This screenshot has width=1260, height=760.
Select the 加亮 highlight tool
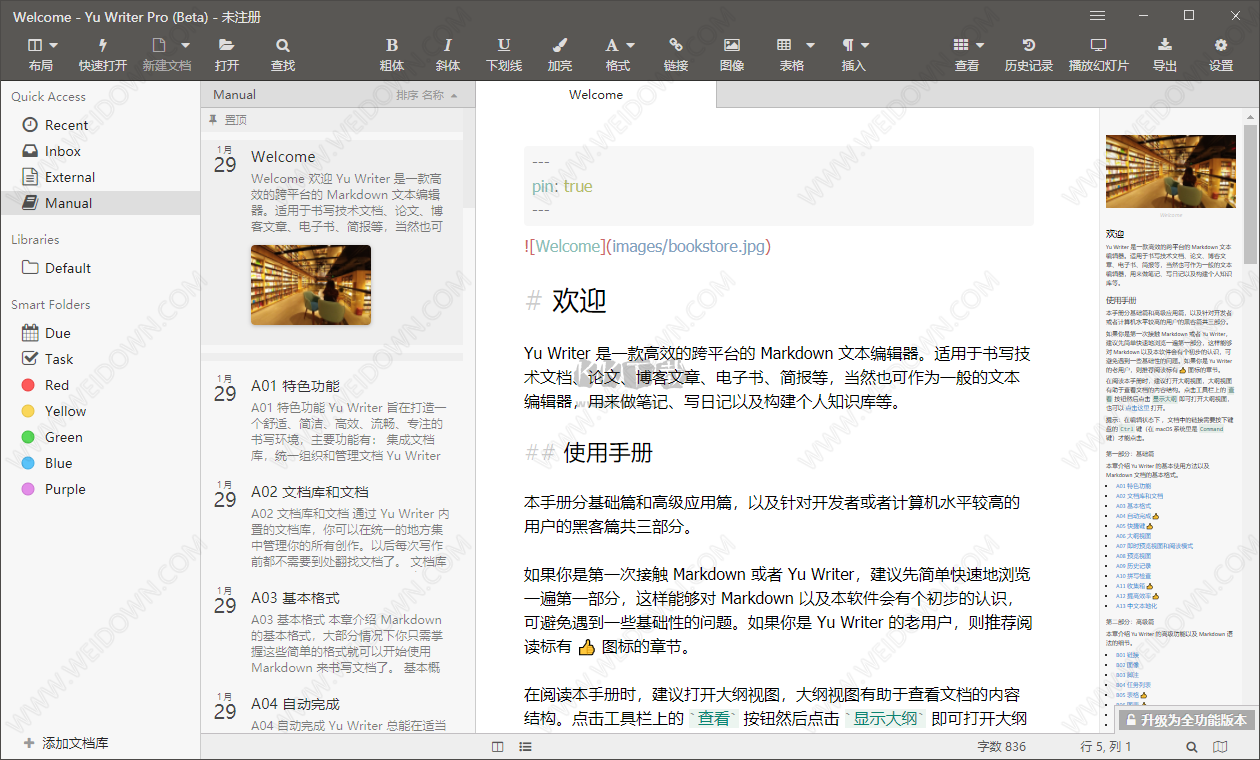click(x=560, y=52)
